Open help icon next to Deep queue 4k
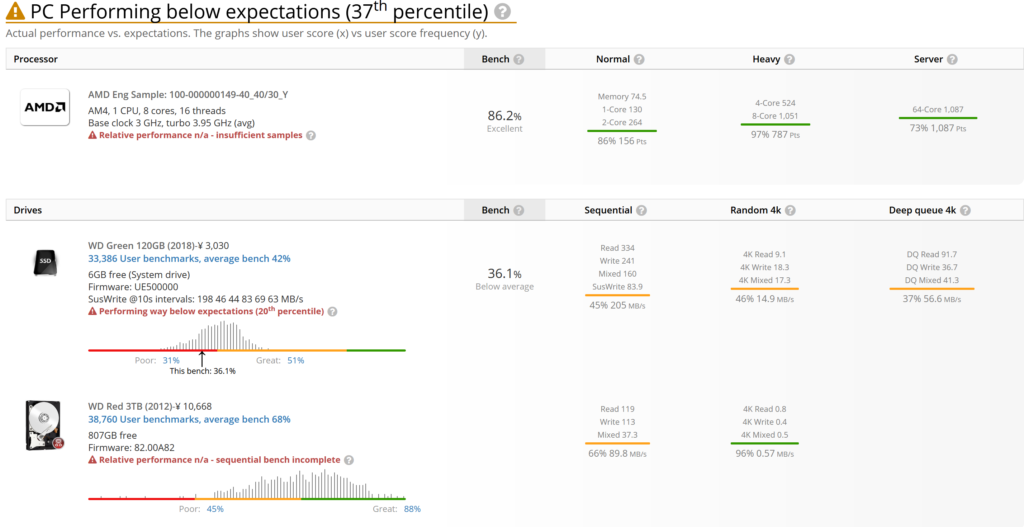Screen dimensions: 1024x527 [967, 211]
